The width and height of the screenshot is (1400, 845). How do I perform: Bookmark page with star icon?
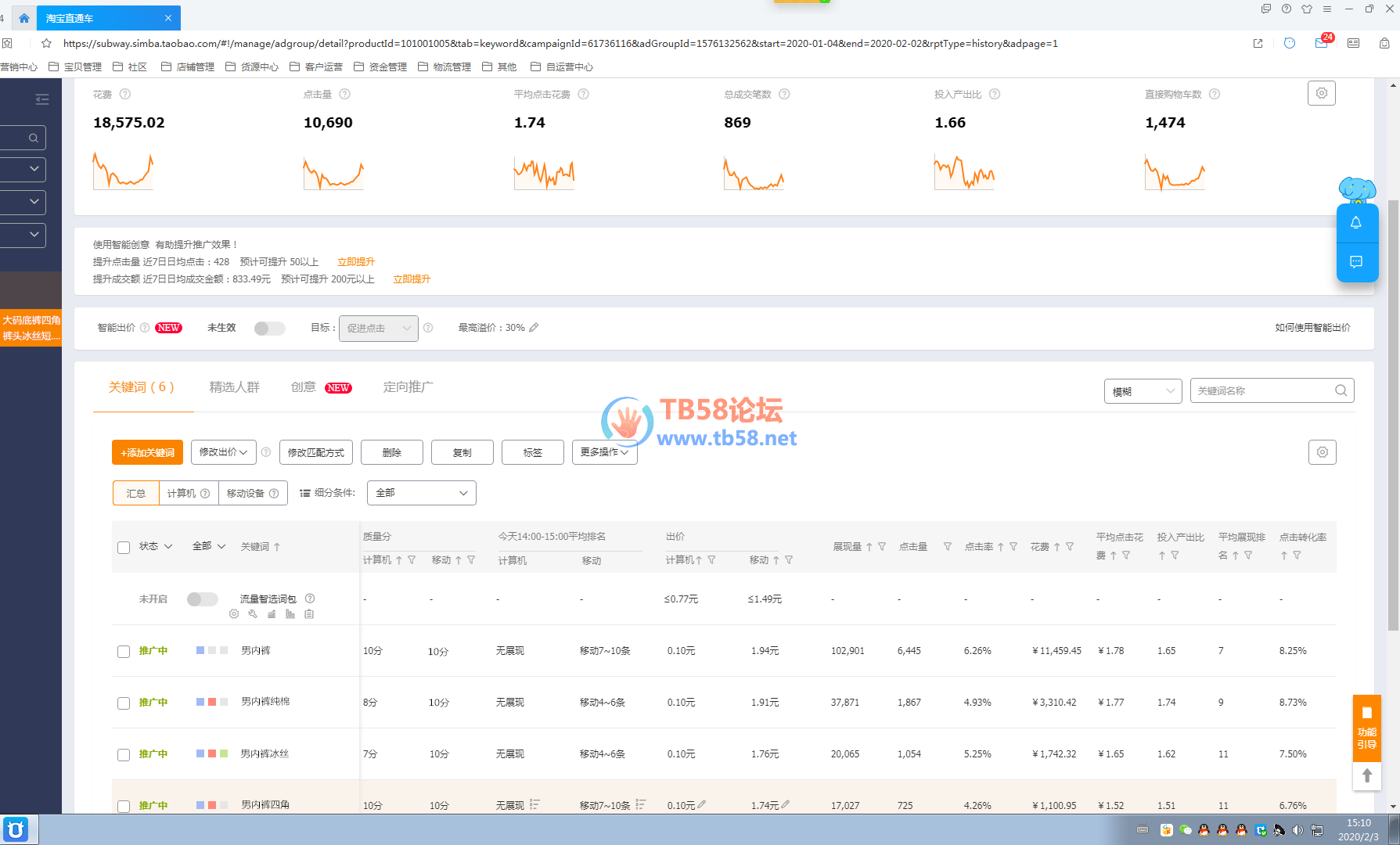pyautogui.click(x=46, y=44)
